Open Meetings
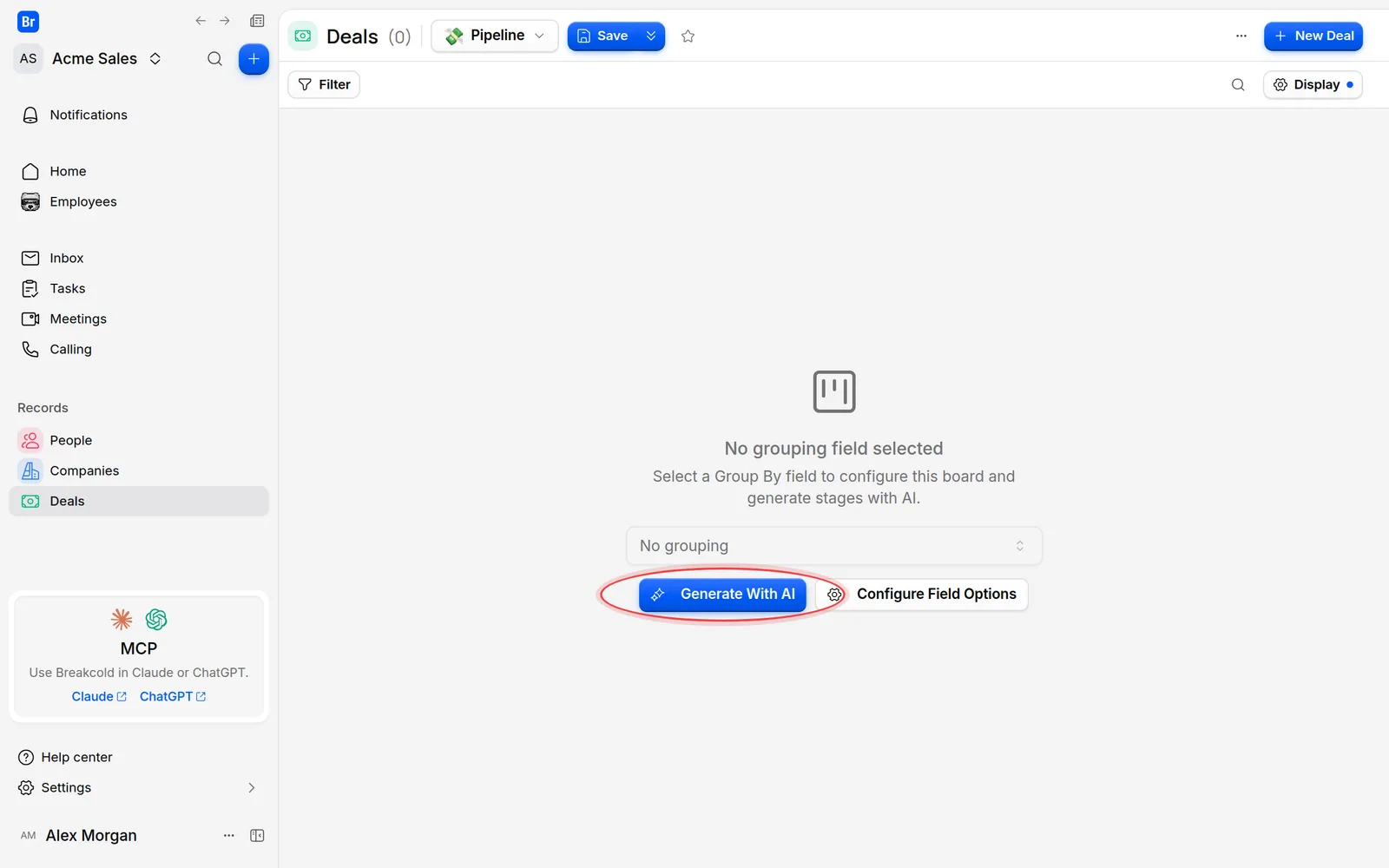1389x868 pixels. click(139, 319)
